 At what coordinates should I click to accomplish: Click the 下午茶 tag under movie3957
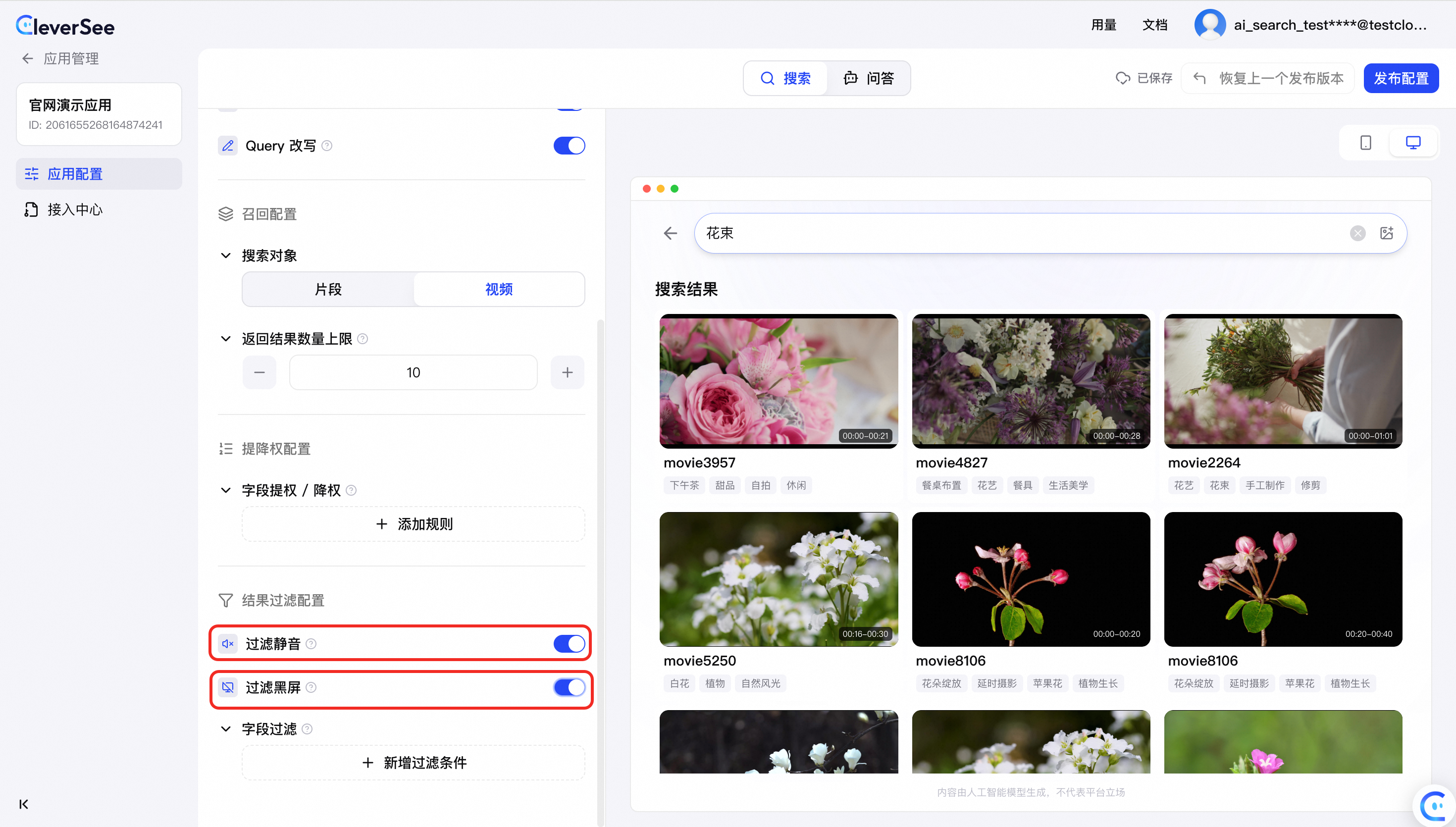click(684, 485)
